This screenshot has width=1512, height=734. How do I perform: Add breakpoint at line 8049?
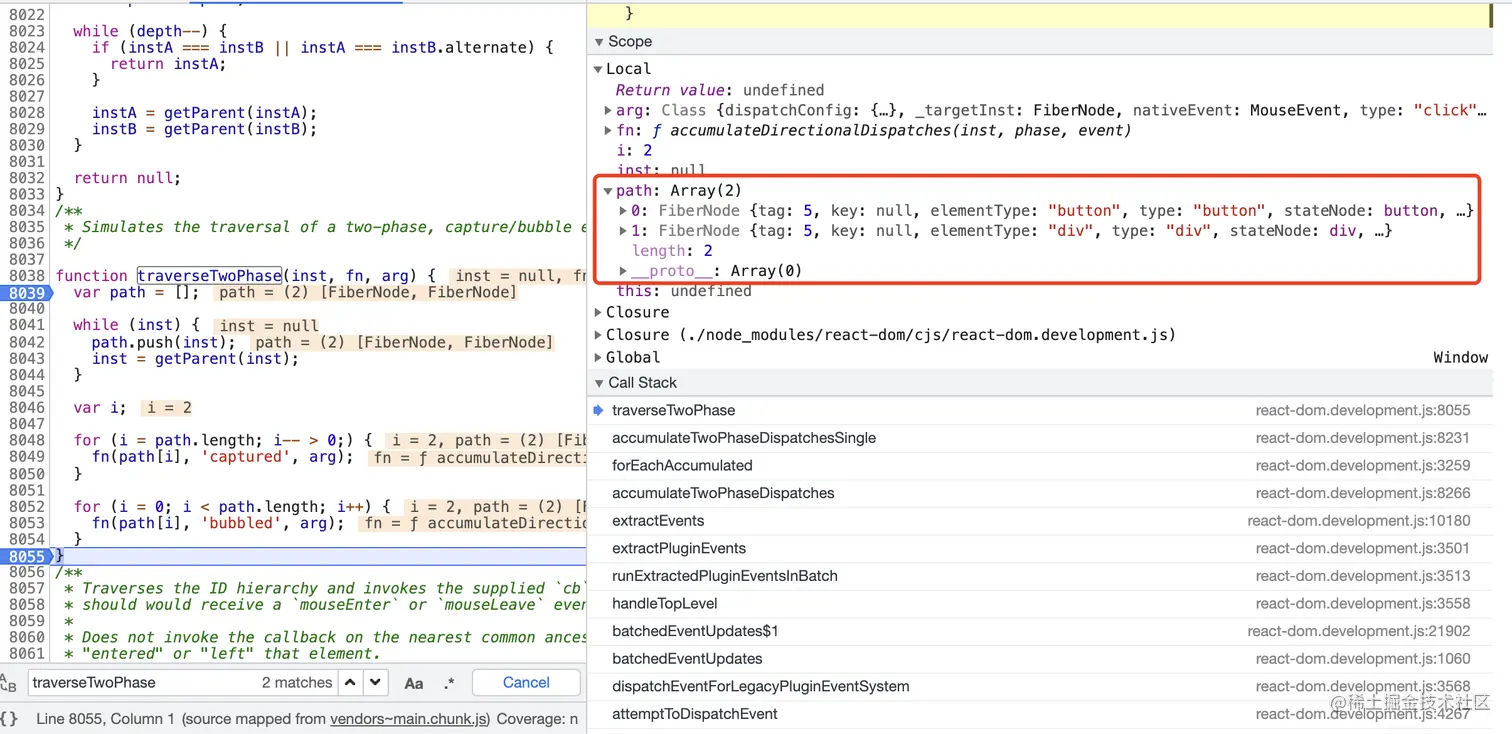tap(26, 456)
